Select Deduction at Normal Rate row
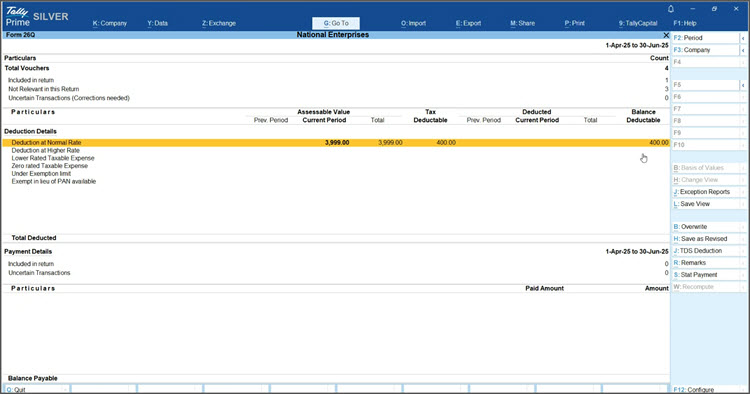 (x=336, y=142)
